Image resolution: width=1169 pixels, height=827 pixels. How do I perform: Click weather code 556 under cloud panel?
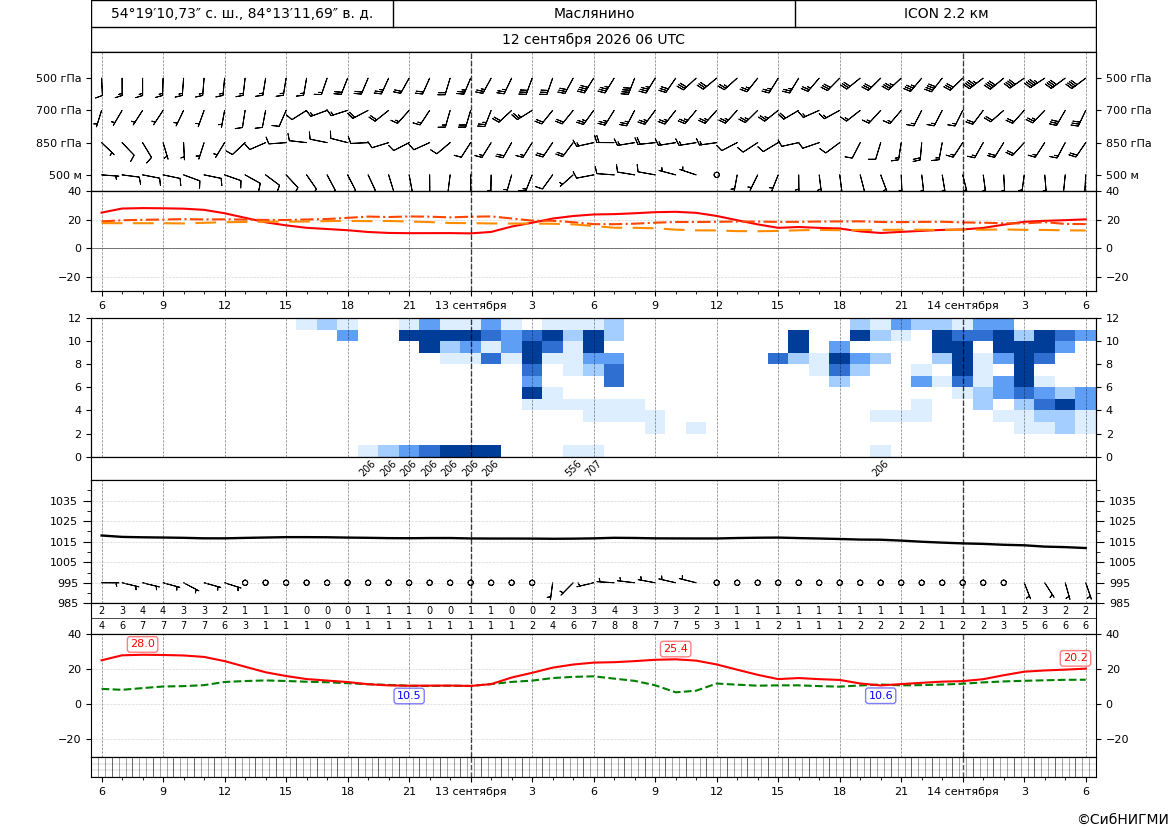572,468
